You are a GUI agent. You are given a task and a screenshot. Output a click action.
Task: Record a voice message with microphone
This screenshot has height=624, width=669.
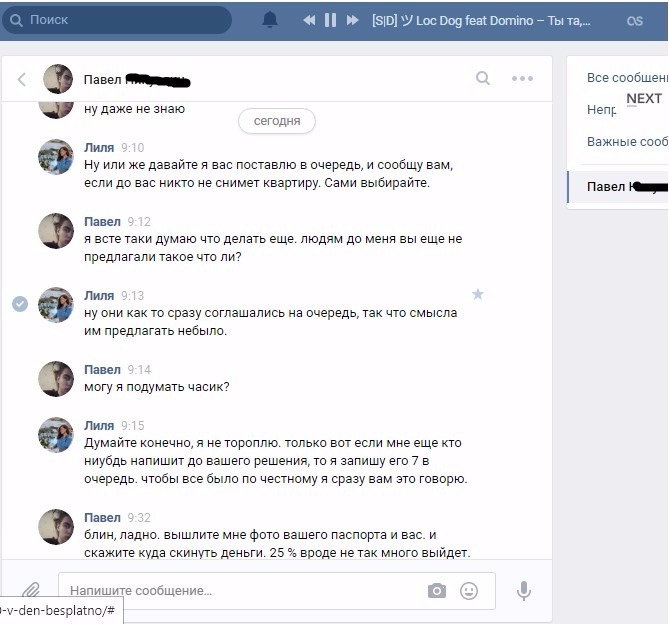[x=524, y=591]
